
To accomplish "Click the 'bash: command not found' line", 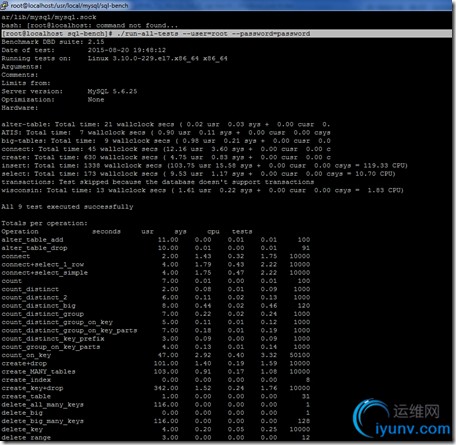I will [x=90, y=25].
